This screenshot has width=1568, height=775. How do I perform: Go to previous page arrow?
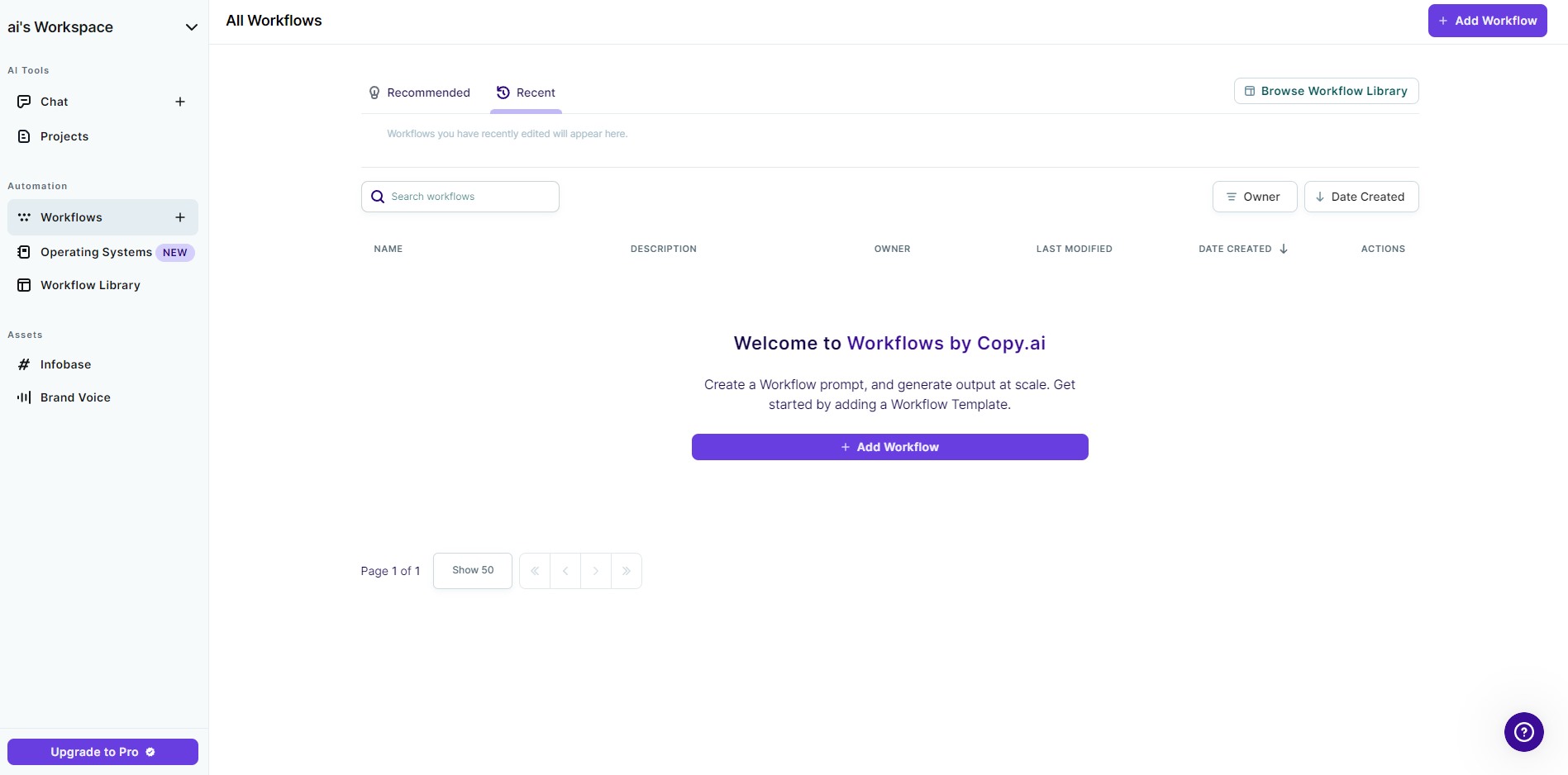pyautogui.click(x=565, y=571)
